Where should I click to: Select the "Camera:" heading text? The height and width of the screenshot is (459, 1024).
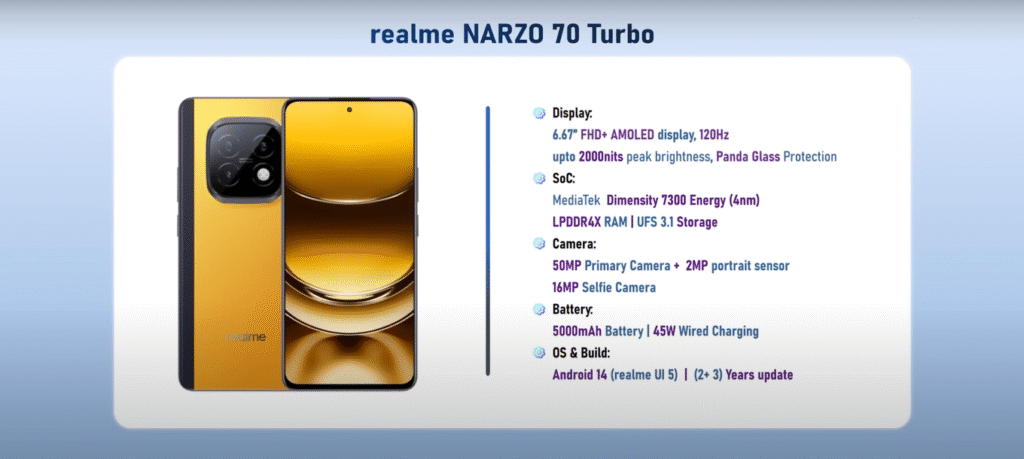pos(574,244)
